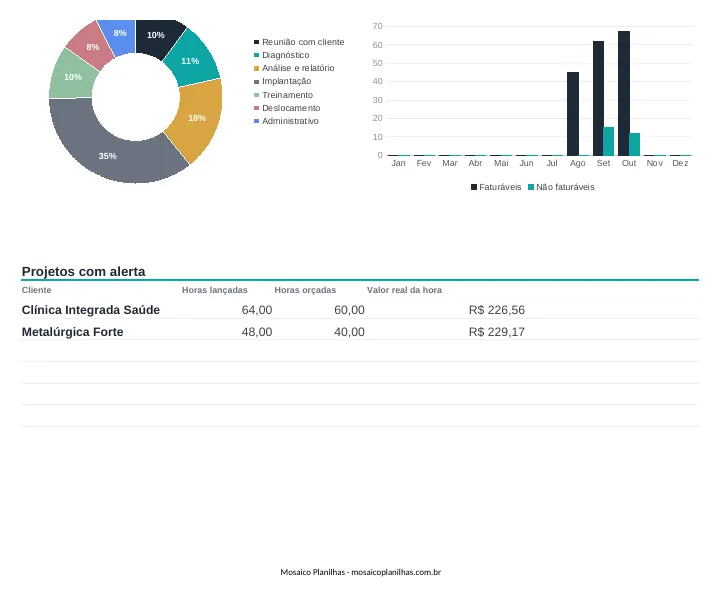Open the mosaicoplanilhas.com.br footer link

point(396,572)
